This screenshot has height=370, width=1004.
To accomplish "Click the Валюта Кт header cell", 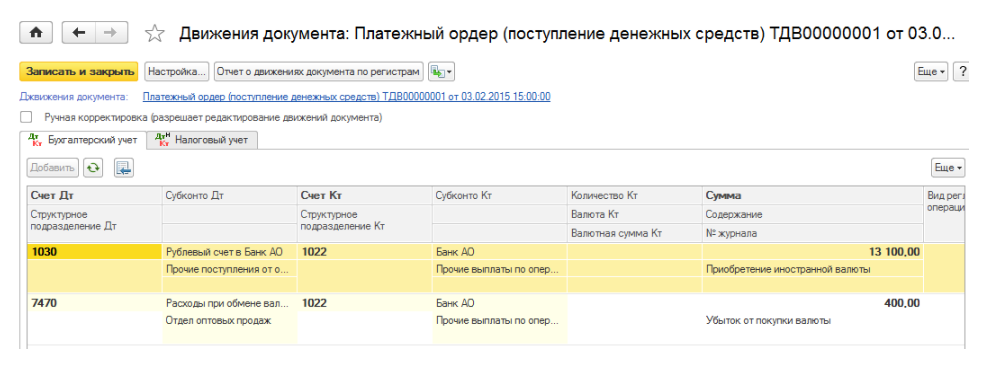I will tap(634, 214).
